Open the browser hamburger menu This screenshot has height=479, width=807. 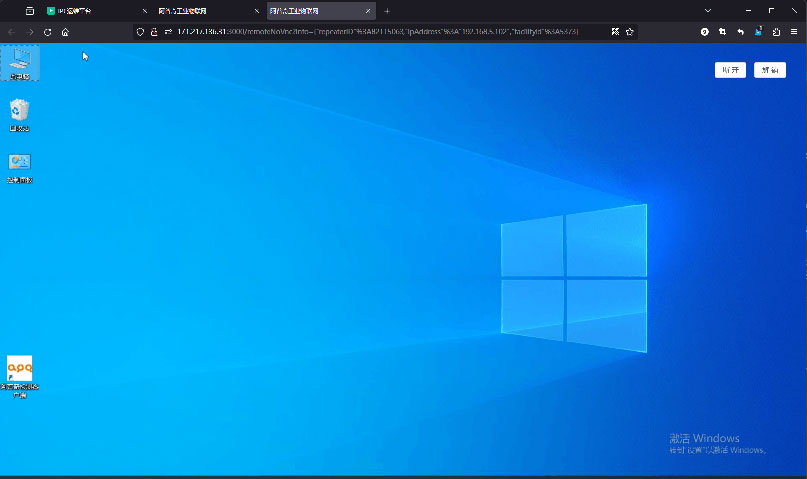pyautogui.click(x=794, y=32)
